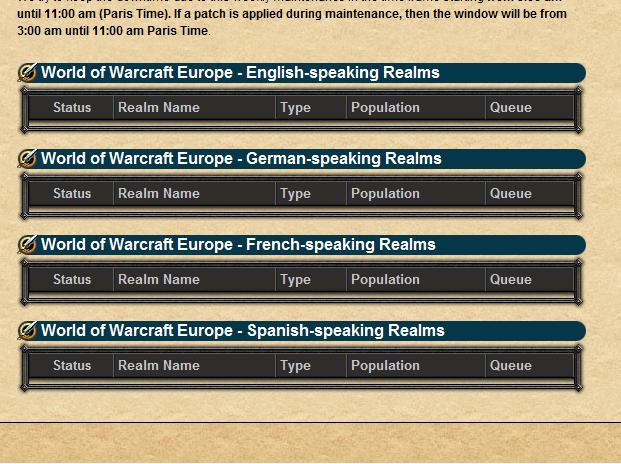Click the quill icon beside English-speaking Realms

tap(27, 72)
